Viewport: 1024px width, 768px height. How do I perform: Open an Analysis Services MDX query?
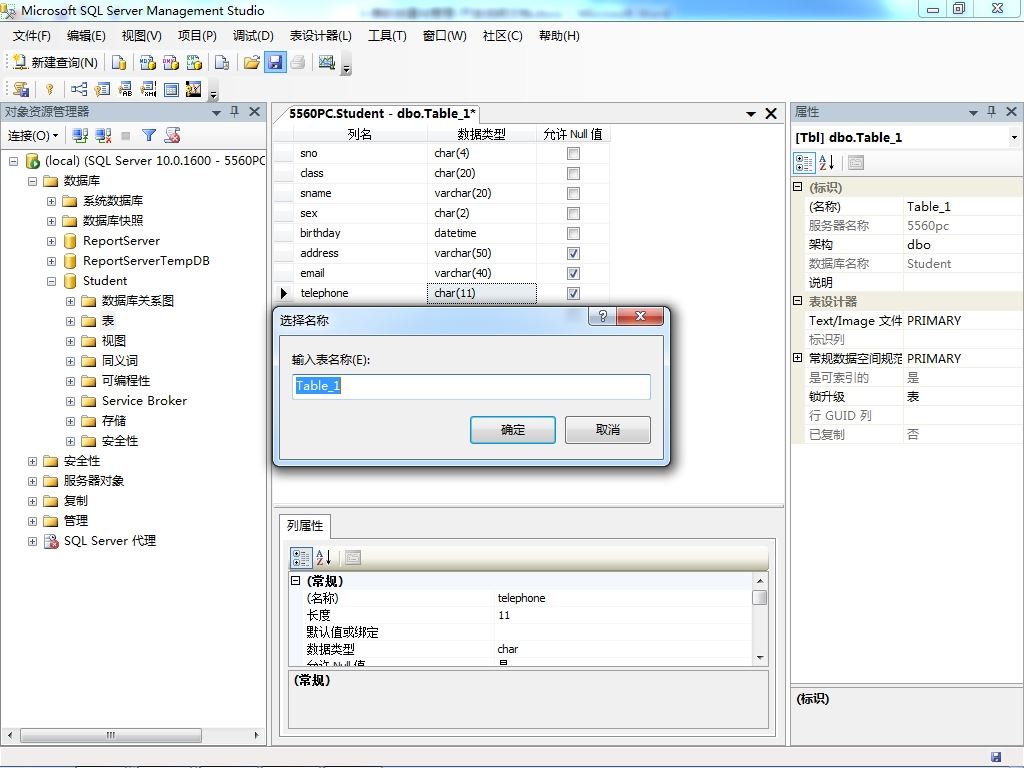(148, 62)
